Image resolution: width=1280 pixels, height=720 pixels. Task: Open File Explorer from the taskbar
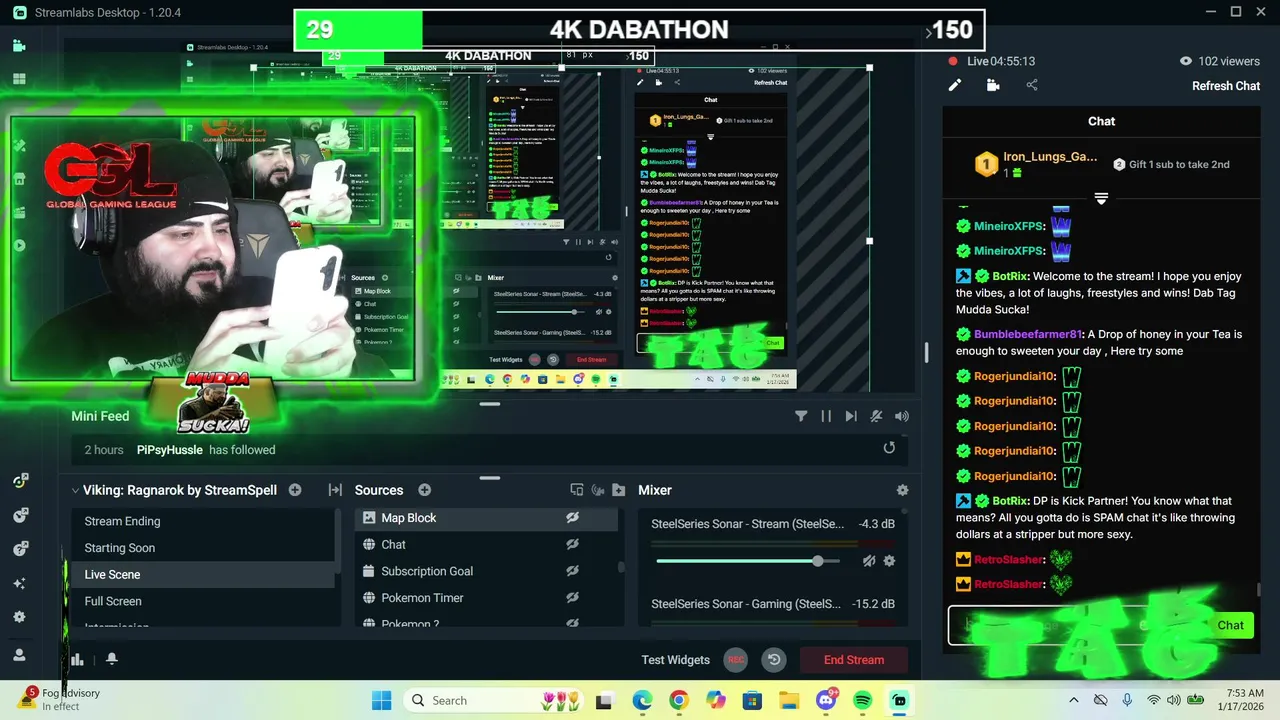[789, 700]
